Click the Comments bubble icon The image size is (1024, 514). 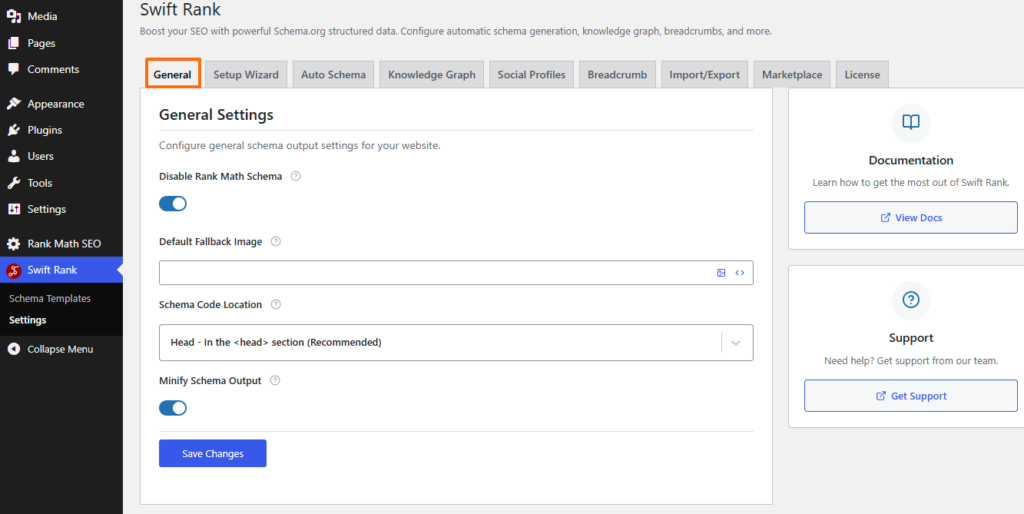click(14, 69)
